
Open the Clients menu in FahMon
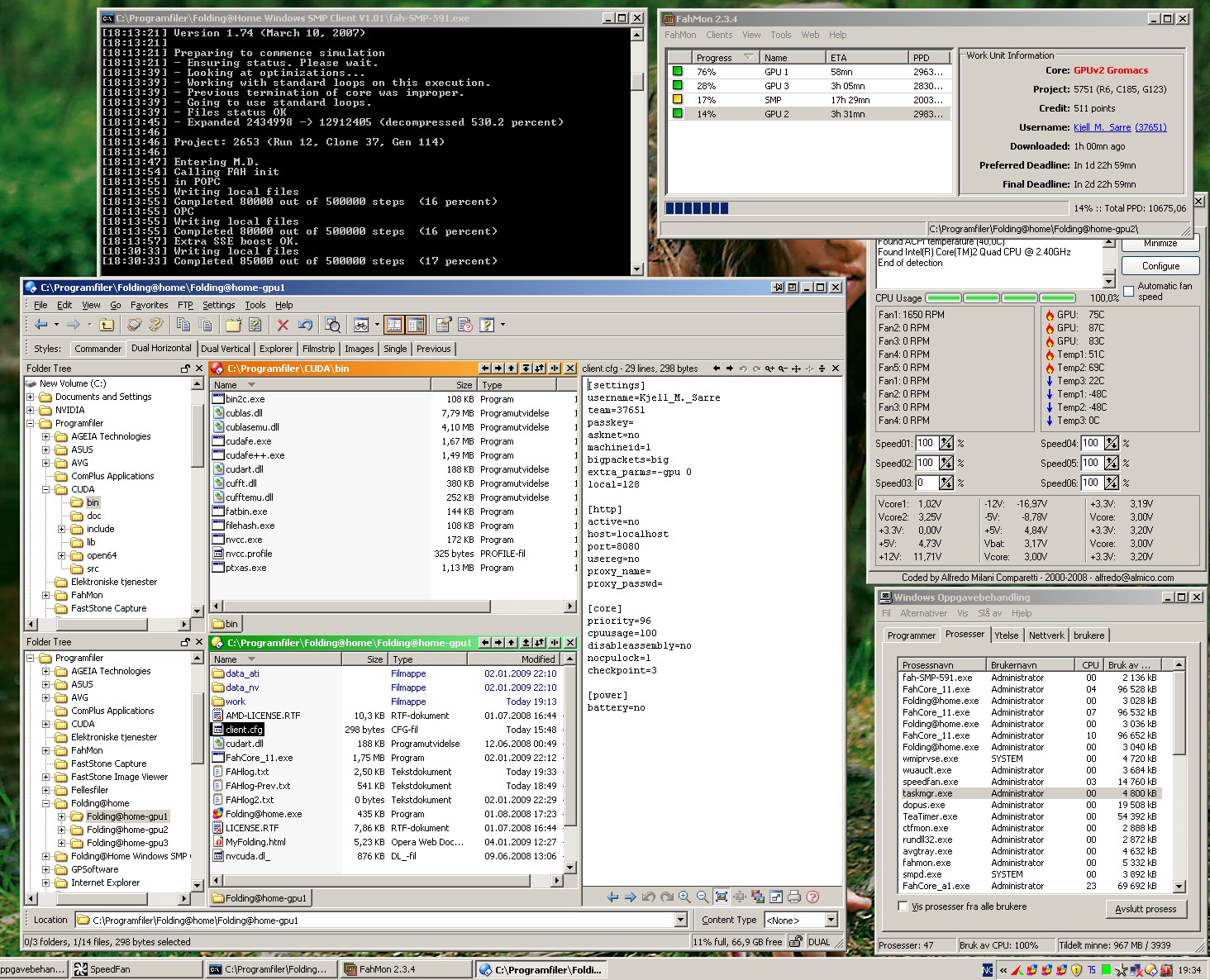coord(719,35)
